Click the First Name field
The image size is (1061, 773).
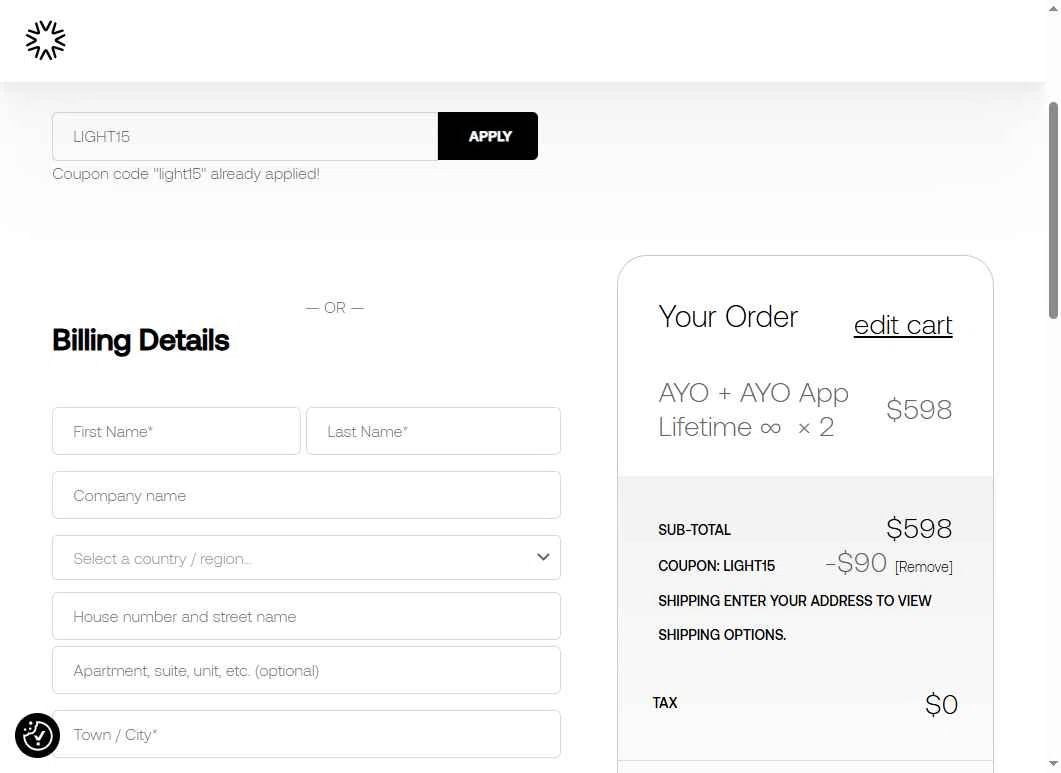click(x=176, y=431)
